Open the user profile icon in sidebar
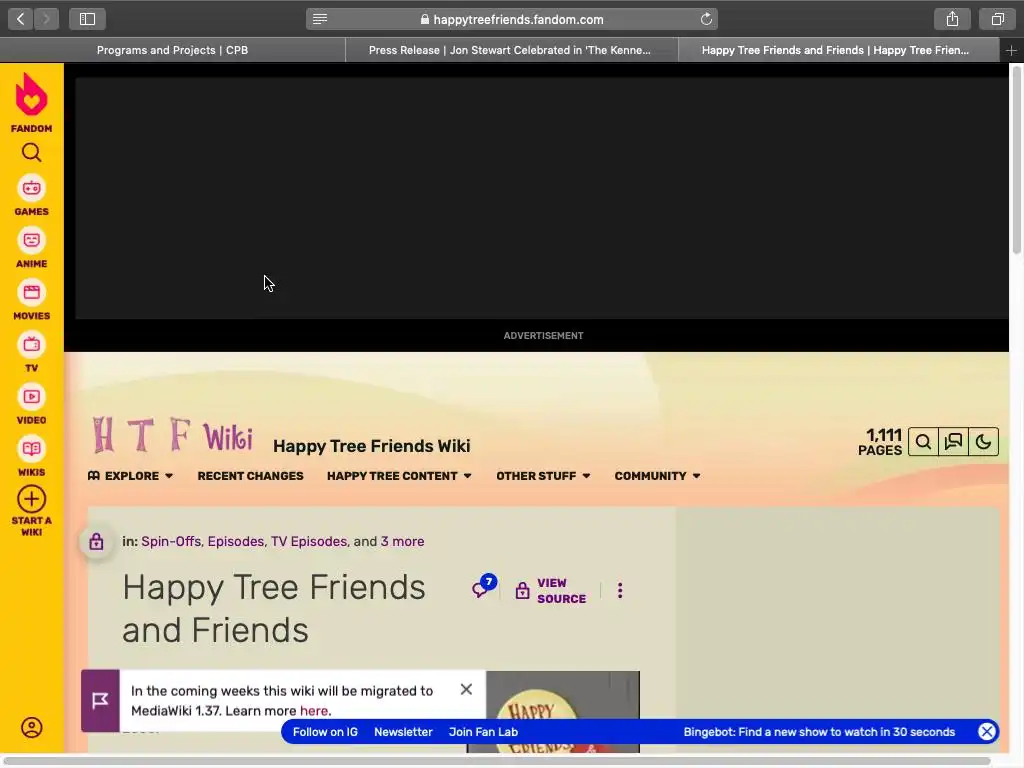The height and width of the screenshot is (768, 1024). (31, 728)
